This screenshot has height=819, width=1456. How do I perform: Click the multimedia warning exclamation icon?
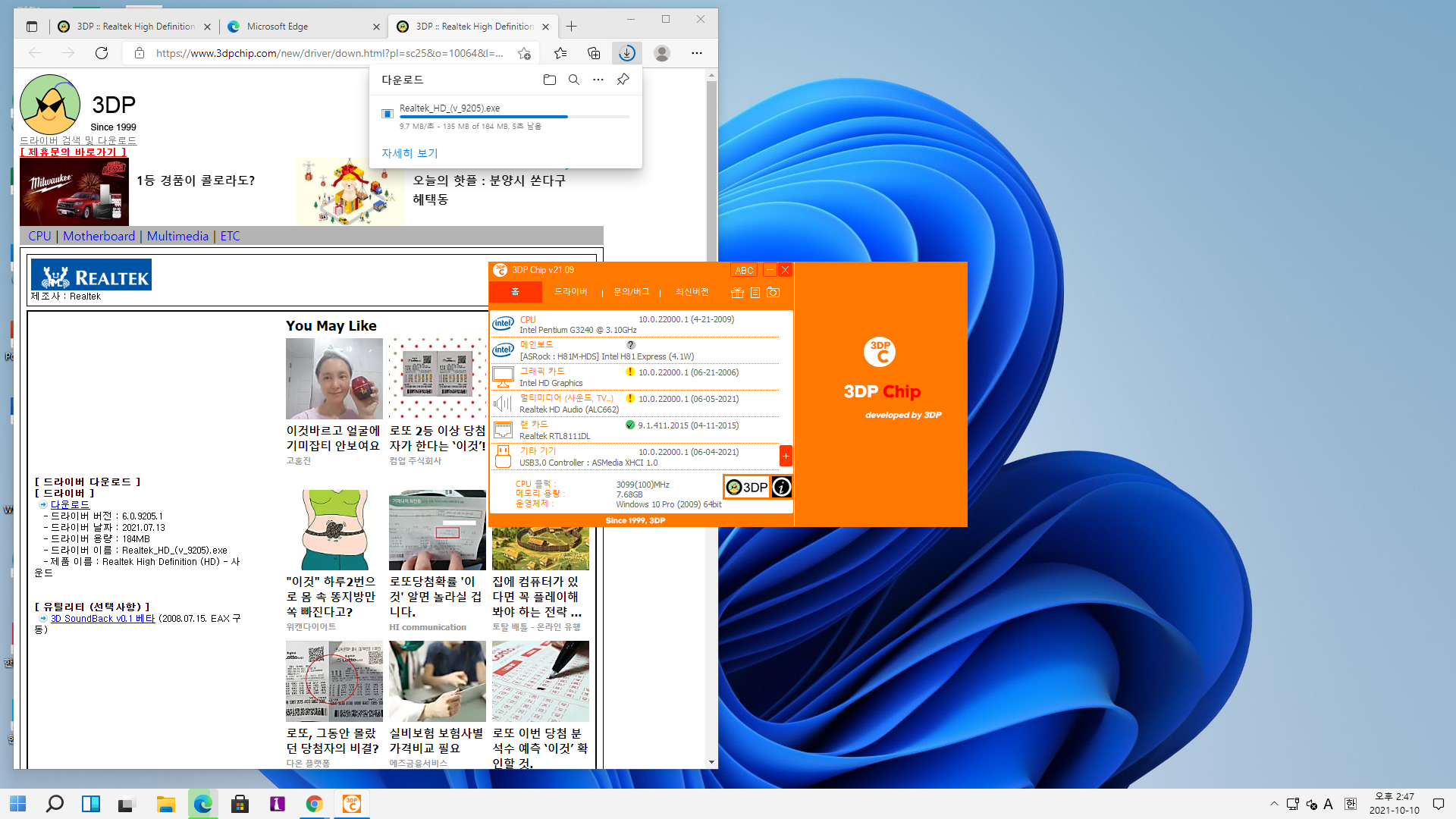pyautogui.click(x=629, y=398)
